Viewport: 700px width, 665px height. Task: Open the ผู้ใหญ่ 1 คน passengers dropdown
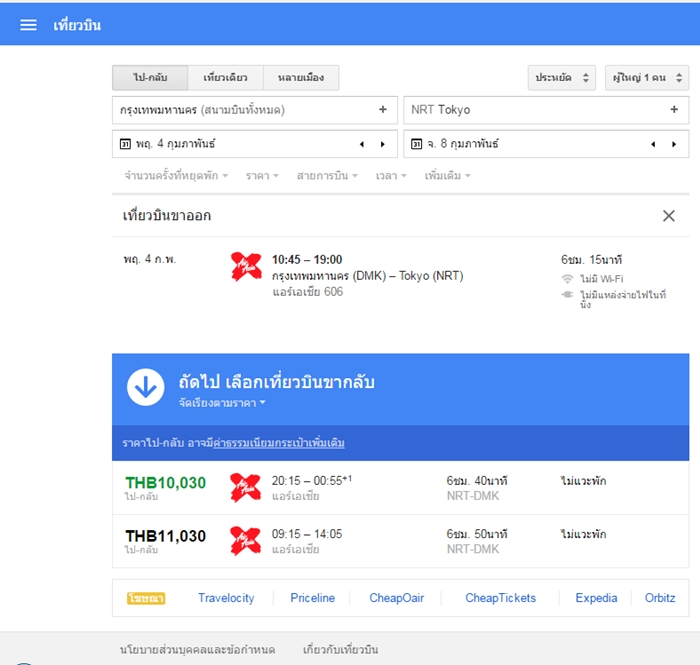[647, 78]
